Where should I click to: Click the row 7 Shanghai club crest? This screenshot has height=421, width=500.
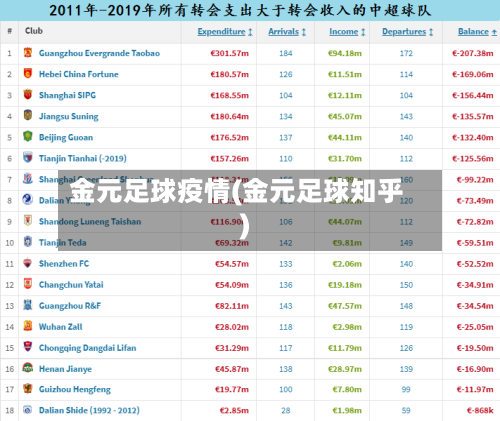[28, 179]
